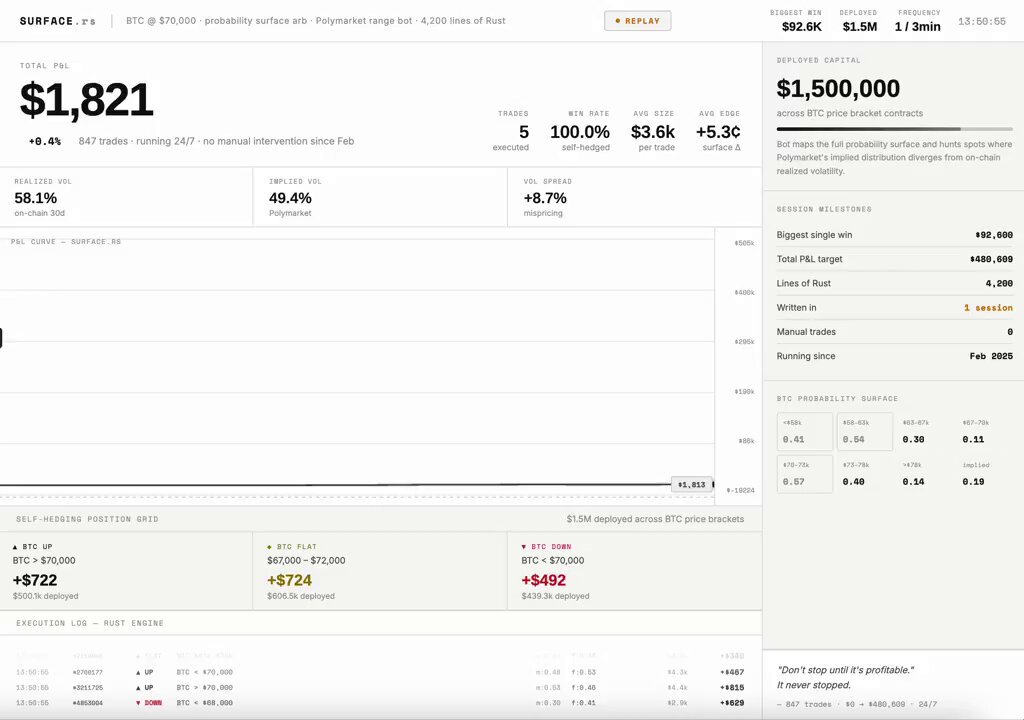Click the $1,821 total P&L figure
This screenshot has height=720, width=1024.
pyautogui.click(x=86, y=100)
